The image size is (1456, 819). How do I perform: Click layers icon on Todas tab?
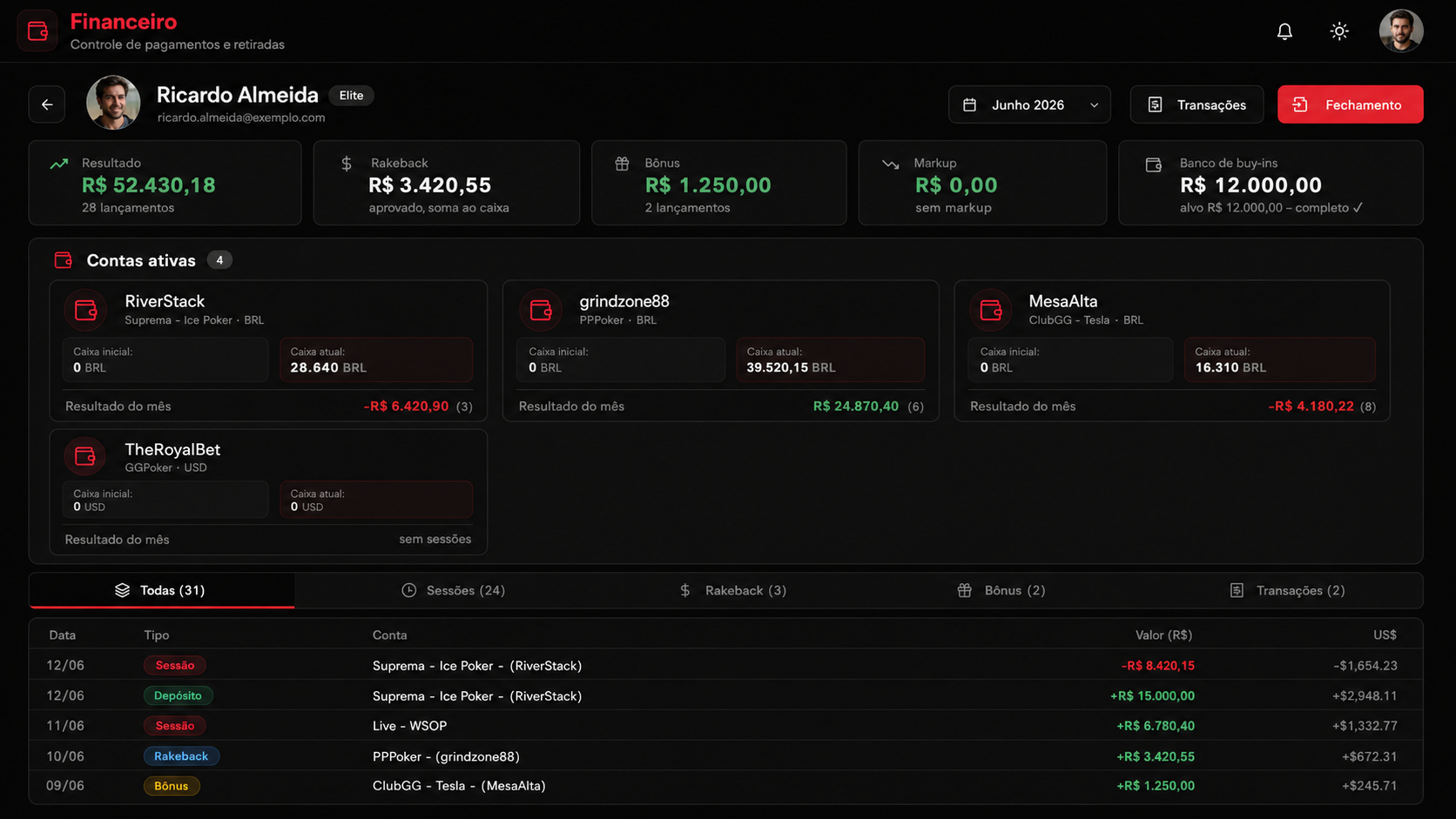[x=122, y=590]
